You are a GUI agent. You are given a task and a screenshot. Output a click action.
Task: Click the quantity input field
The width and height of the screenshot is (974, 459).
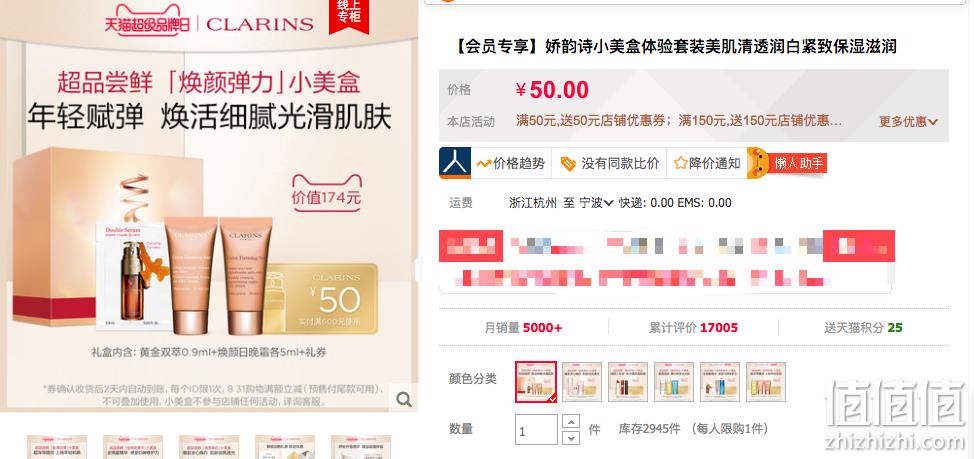click(536, 429)
